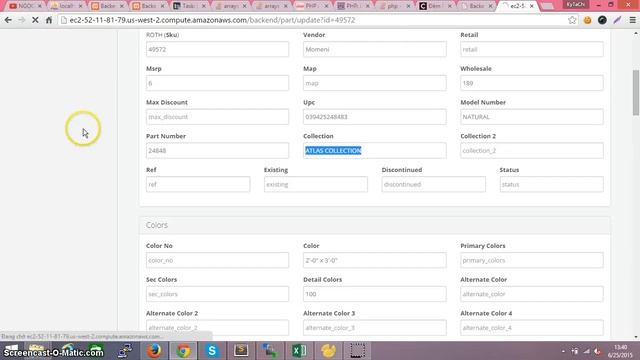Open yellow duck app in taskbar
This screenshot has height=360, width=640.
pyautogui.click(x=328, y=351)
